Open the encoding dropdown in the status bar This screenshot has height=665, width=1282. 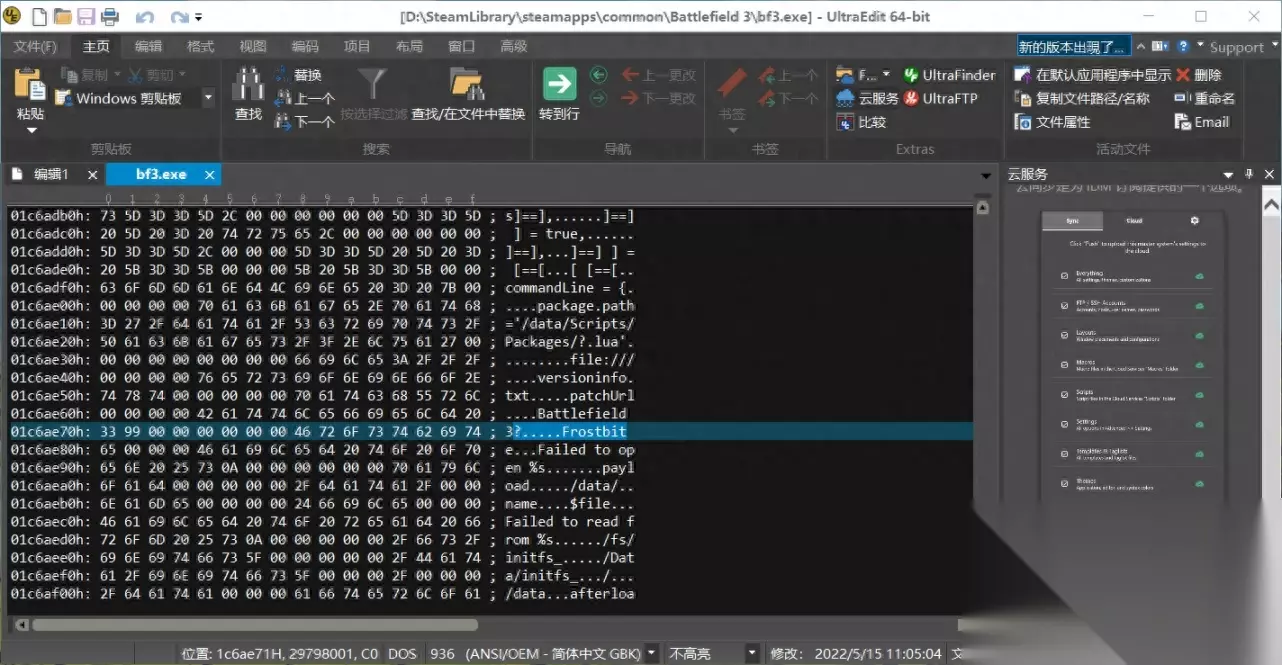(652, 653)
